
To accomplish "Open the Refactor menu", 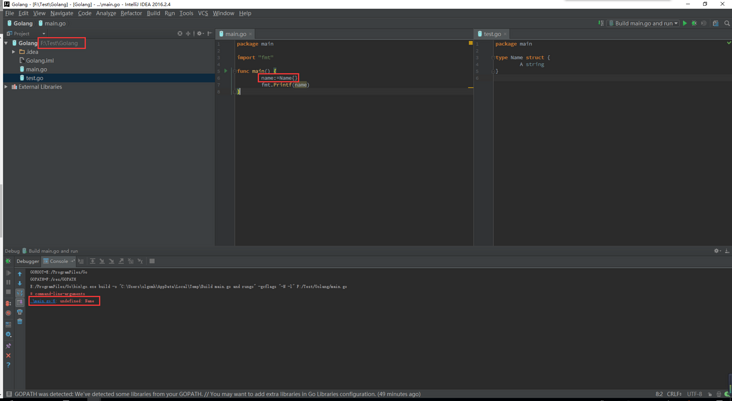I will [131, 13].
